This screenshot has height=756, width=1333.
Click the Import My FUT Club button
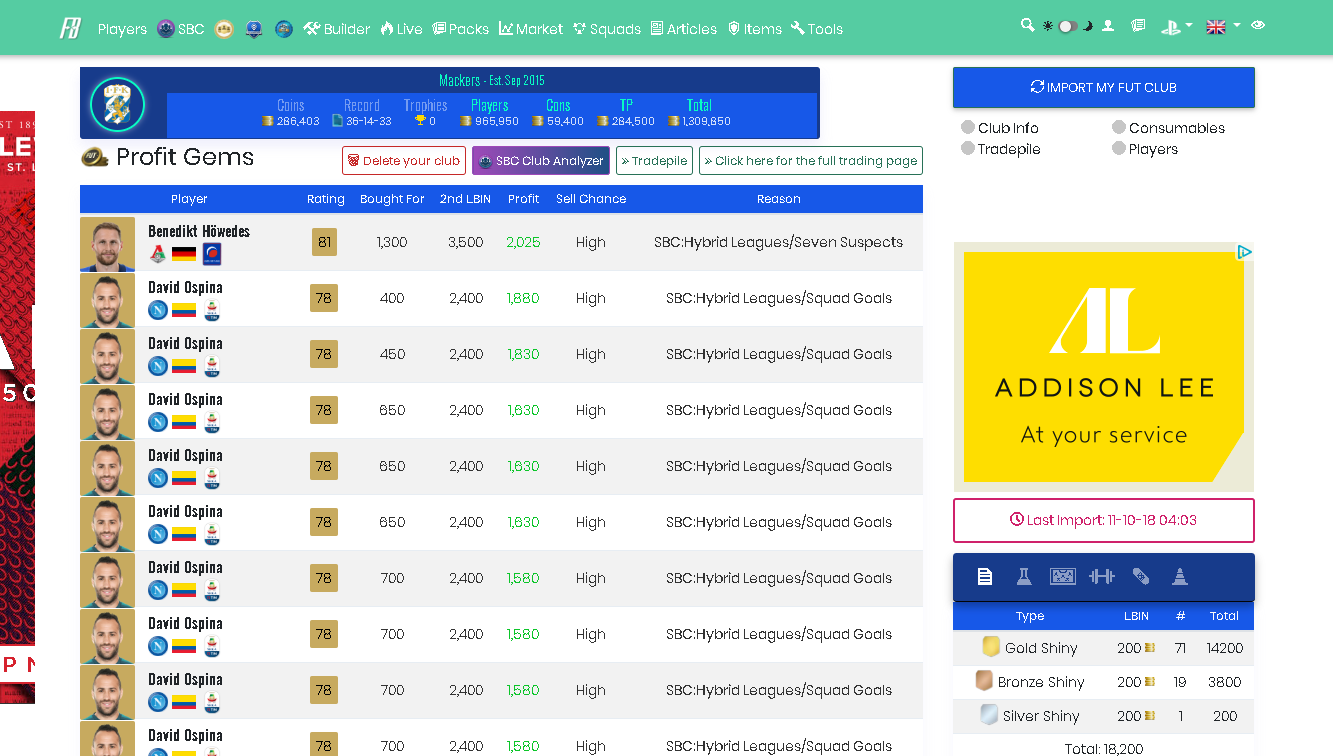(x=1103, y=88)
